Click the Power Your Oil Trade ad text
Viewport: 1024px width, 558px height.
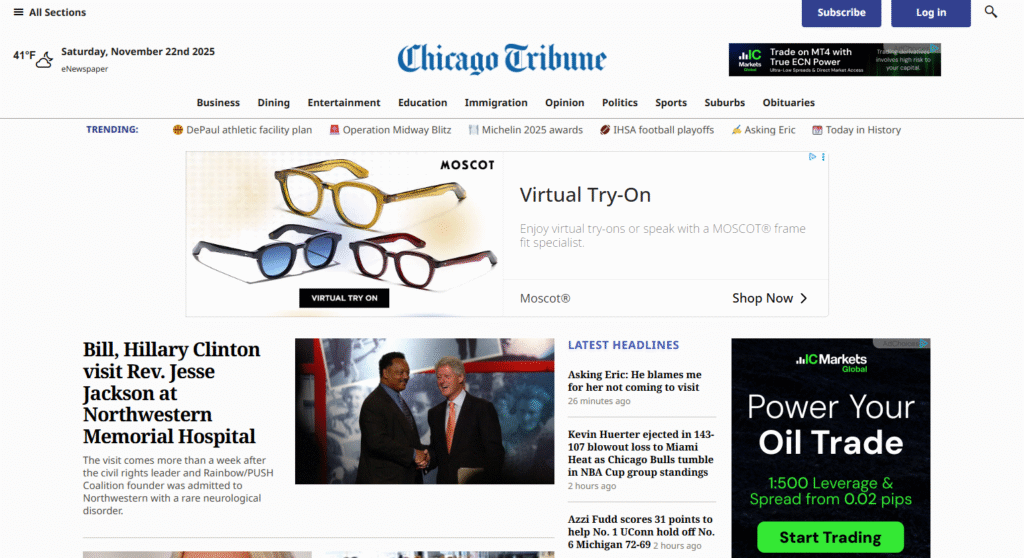point(831,425)
